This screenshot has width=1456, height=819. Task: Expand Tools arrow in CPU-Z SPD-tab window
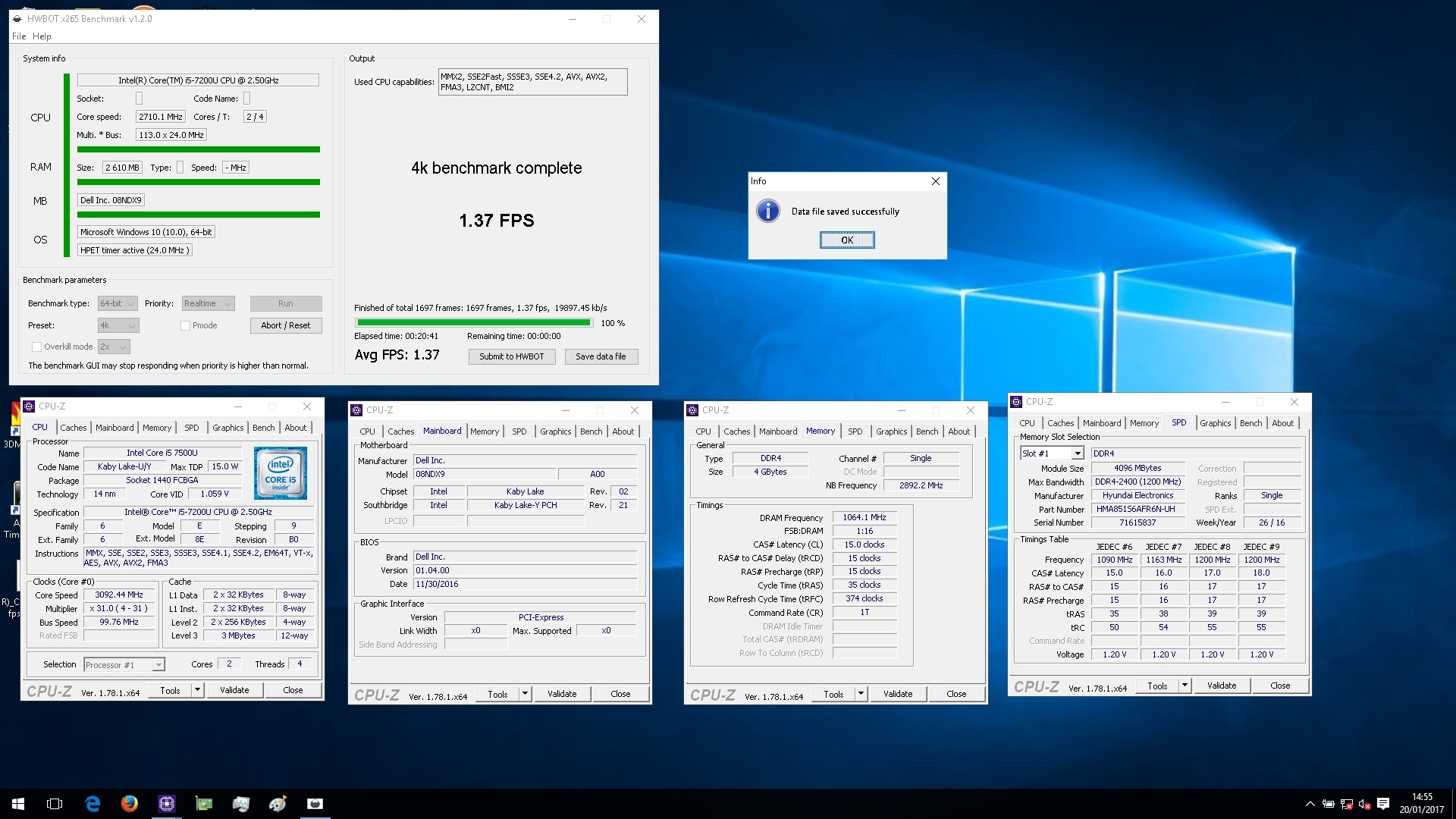pos(1185,686)
